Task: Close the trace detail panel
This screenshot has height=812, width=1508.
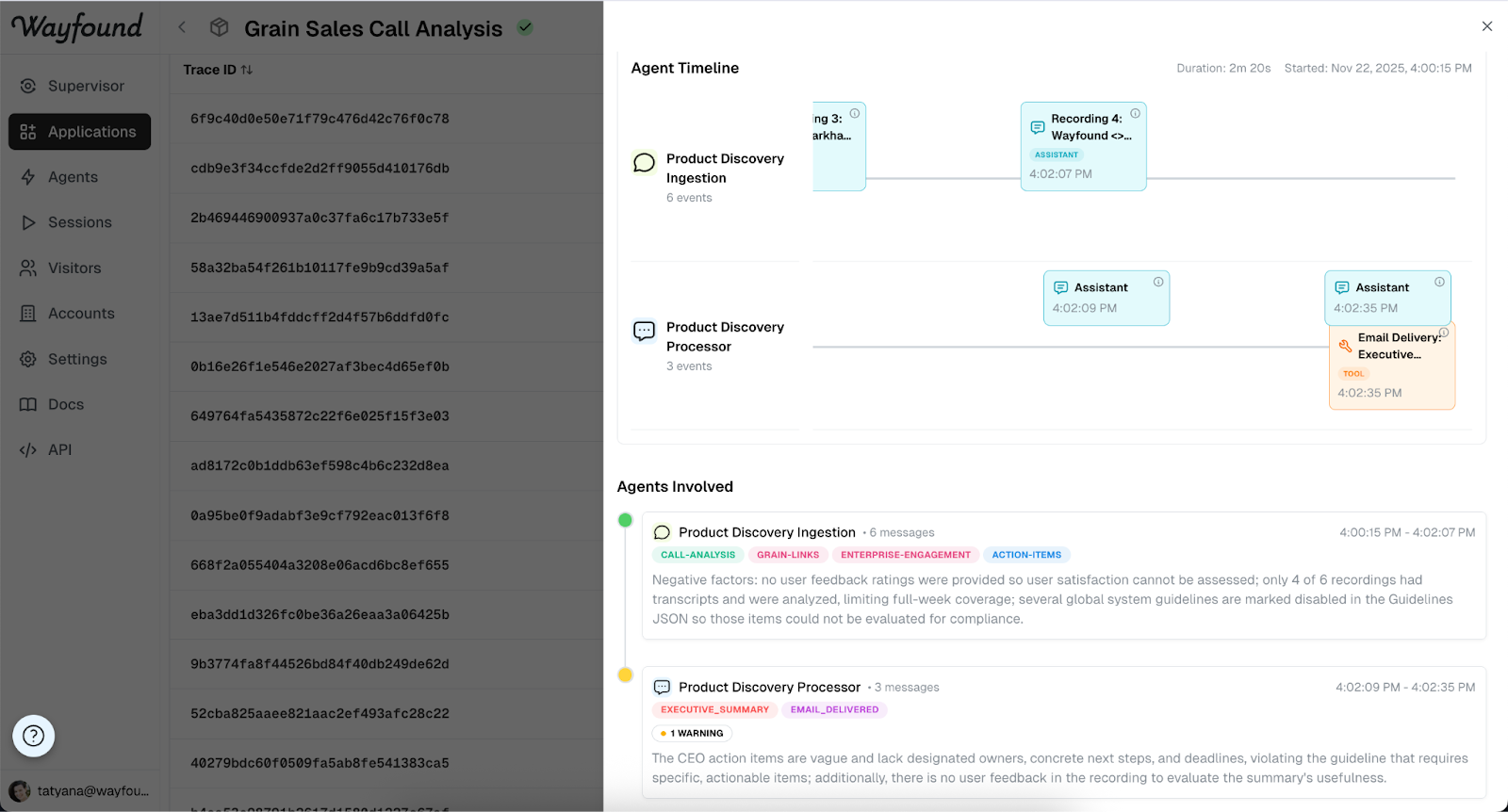Action: 1487,26
